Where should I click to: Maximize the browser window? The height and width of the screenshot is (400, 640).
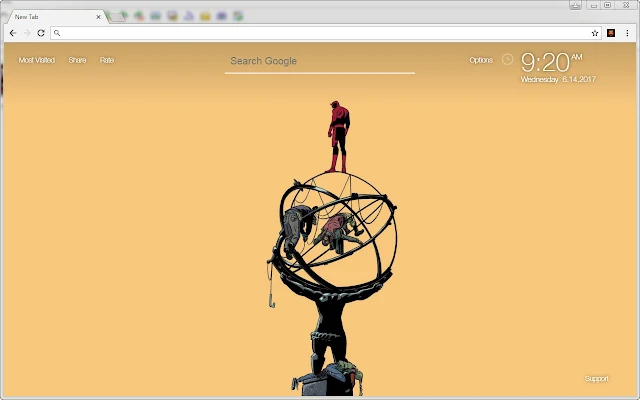(607, 5)
